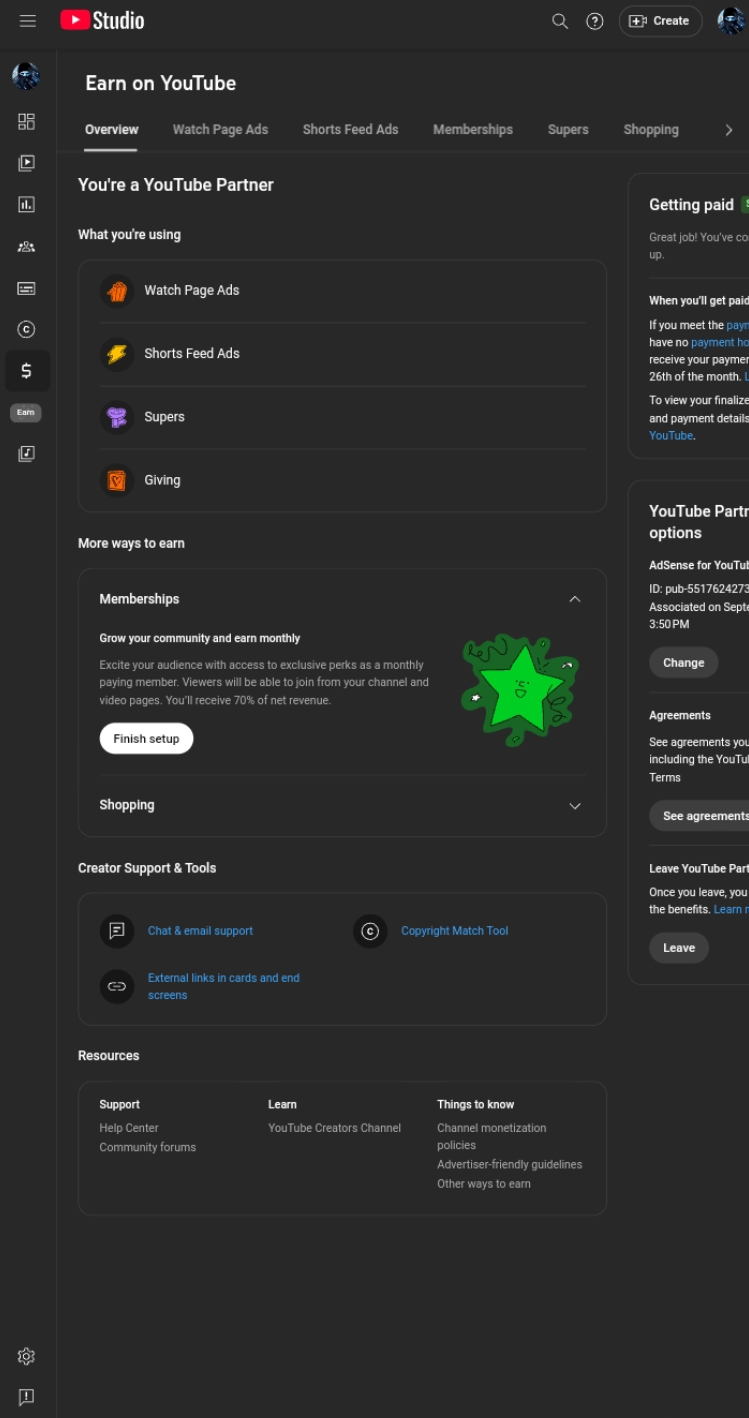Click the Shorts Feed Ads lightning icon

pos(117,354)
